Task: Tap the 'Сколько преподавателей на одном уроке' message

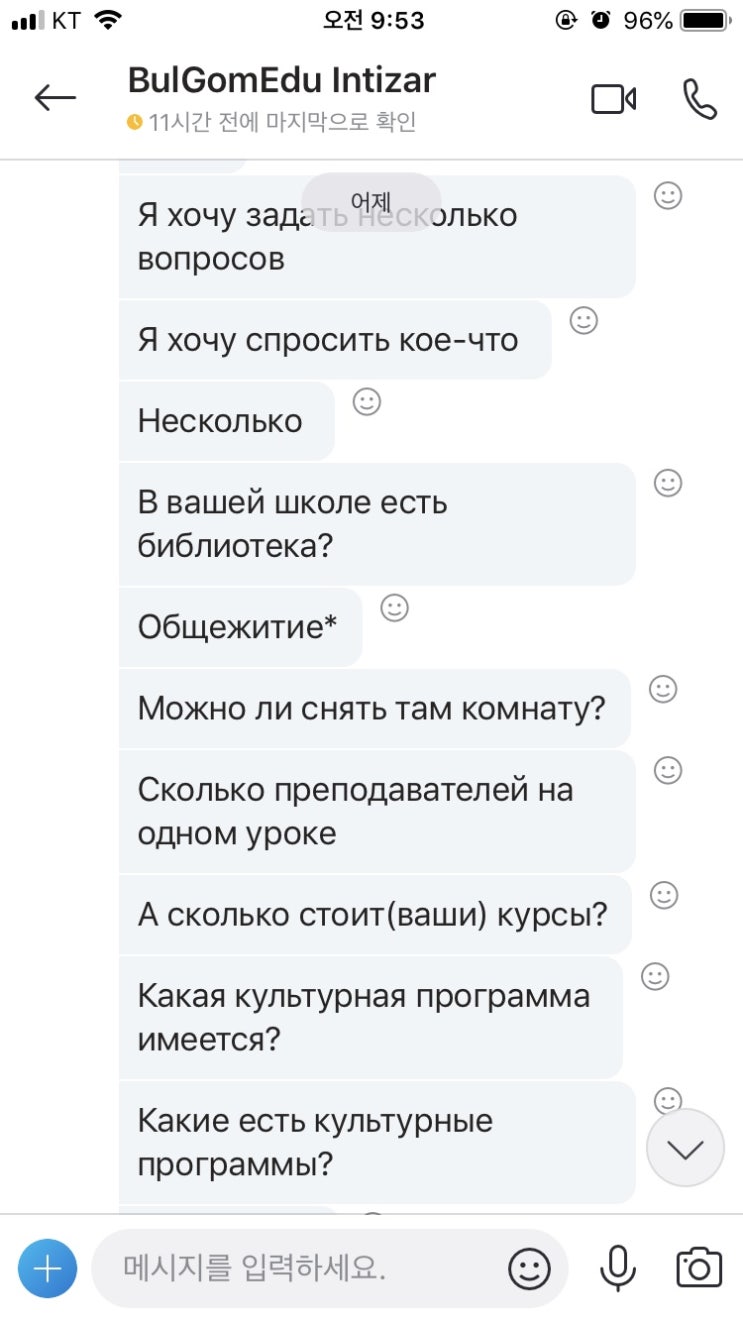Action: click(x=376, y=811)
